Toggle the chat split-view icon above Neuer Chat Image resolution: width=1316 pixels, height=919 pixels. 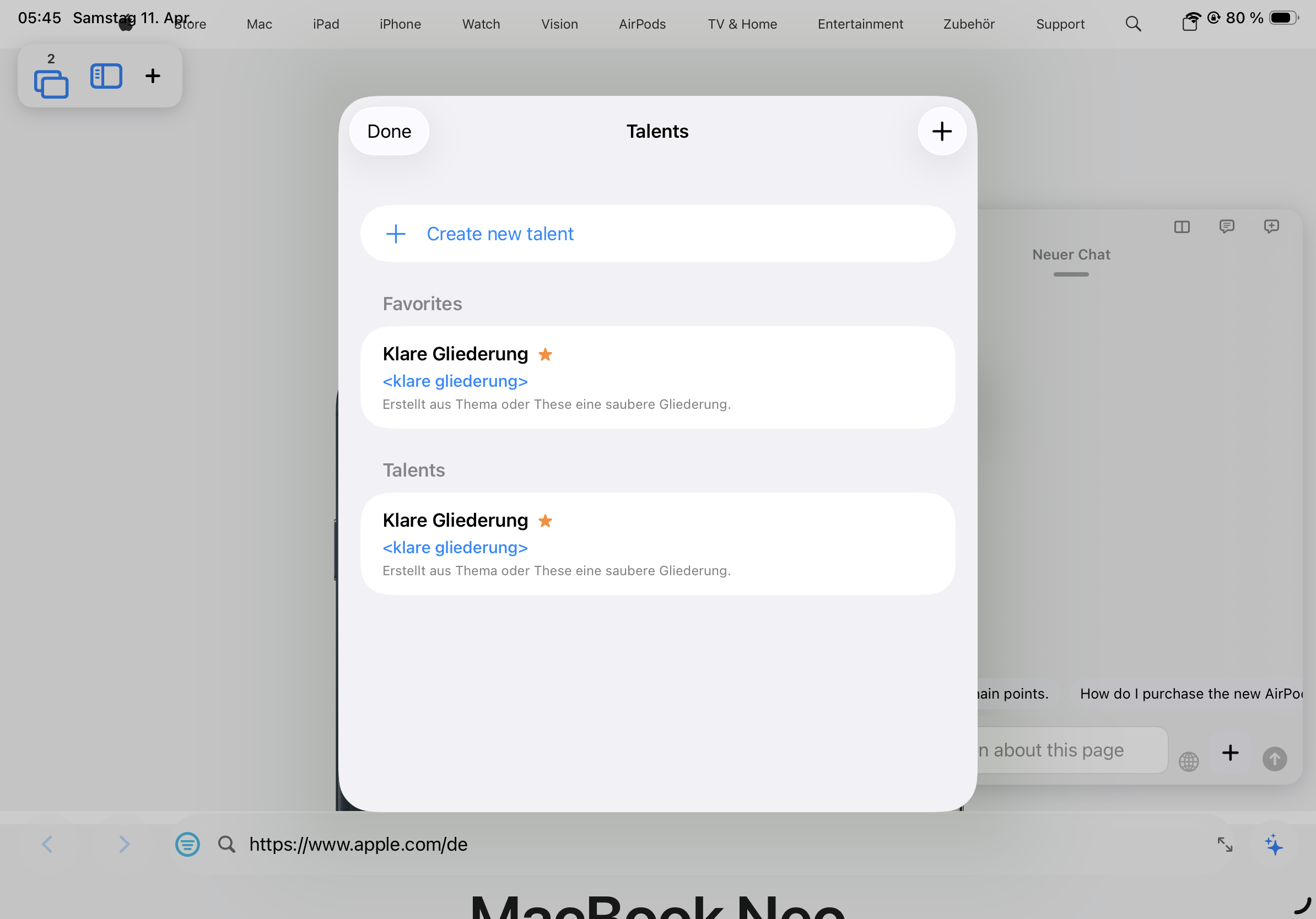(1182, 227)
